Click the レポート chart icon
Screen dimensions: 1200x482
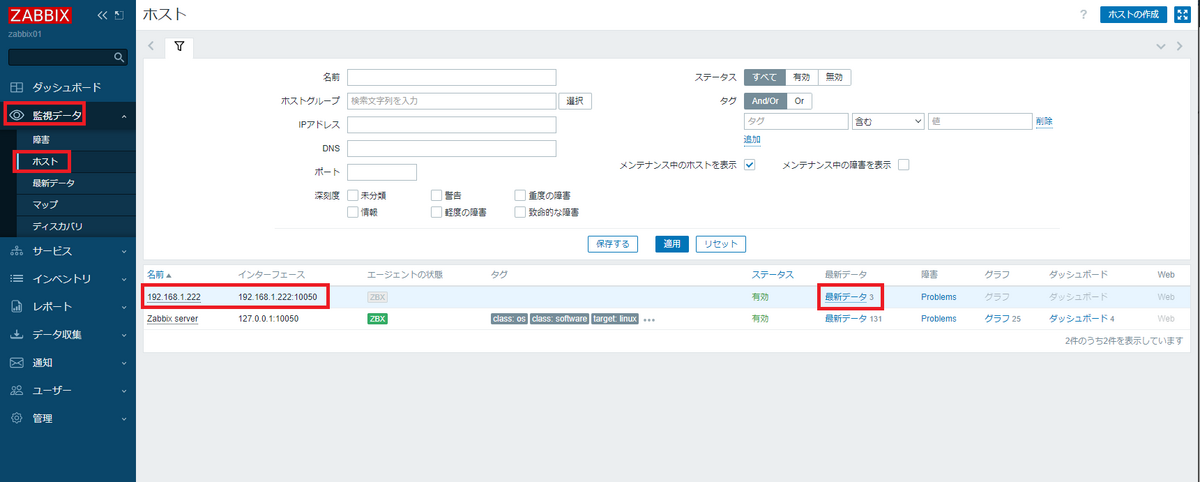tap(17, 306)
